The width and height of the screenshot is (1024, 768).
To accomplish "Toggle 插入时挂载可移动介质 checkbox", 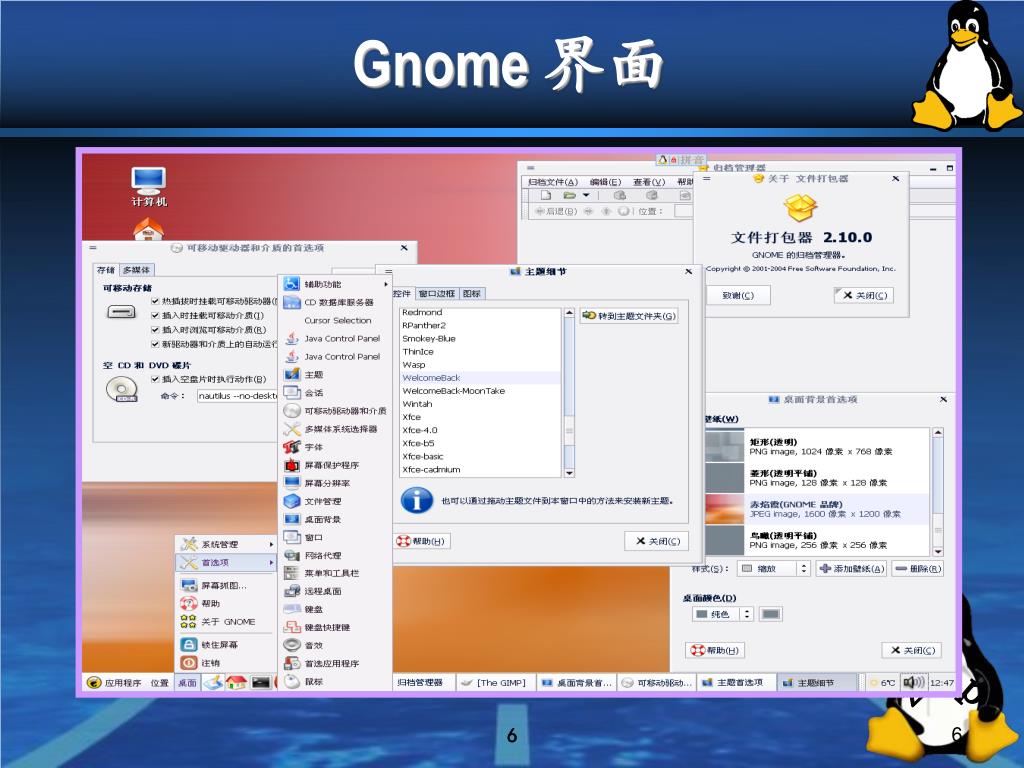I will click(x=155, y=315).
